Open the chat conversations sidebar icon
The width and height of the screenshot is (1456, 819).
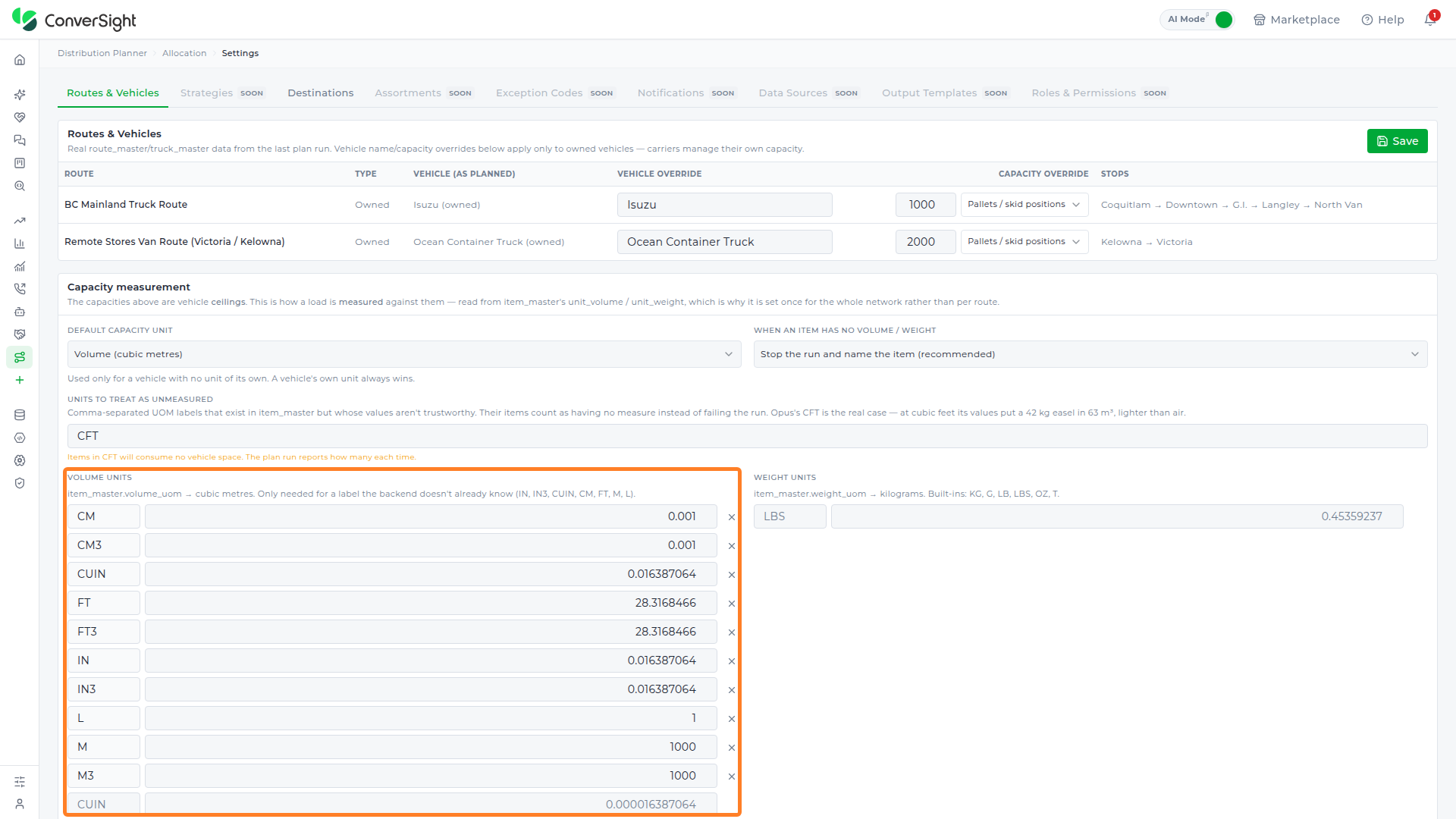(20, 140)
